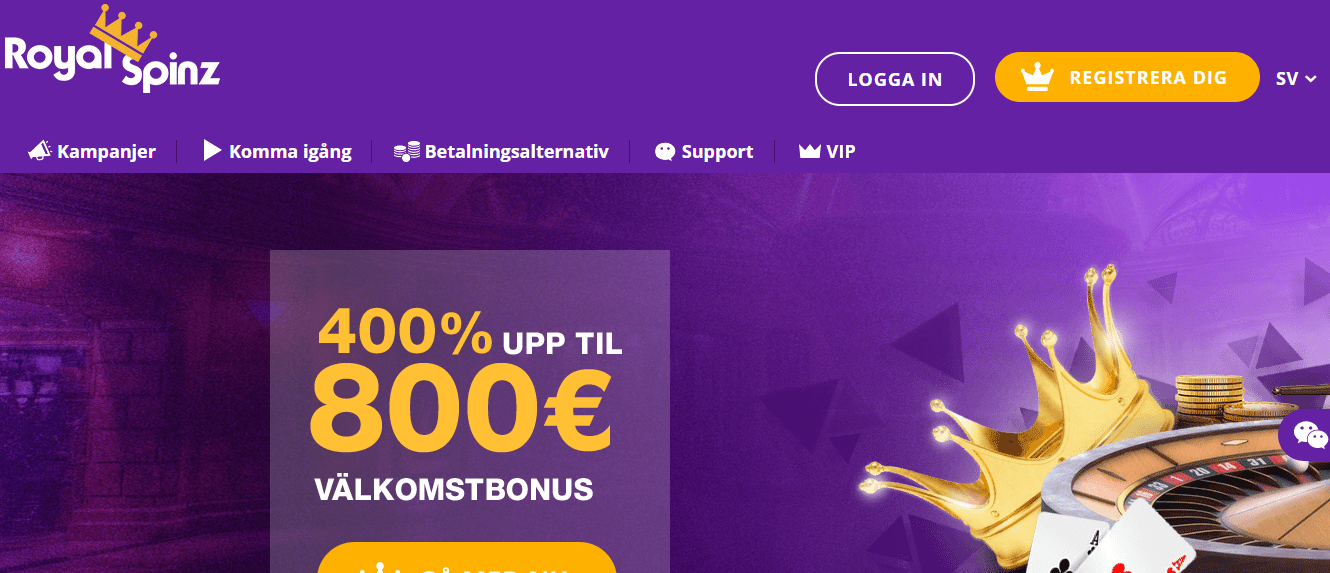The height and width of the screenshot is (573, 1330).
Task: Click the speech bubble icon beside Support
Action: [x=665, y=152]
